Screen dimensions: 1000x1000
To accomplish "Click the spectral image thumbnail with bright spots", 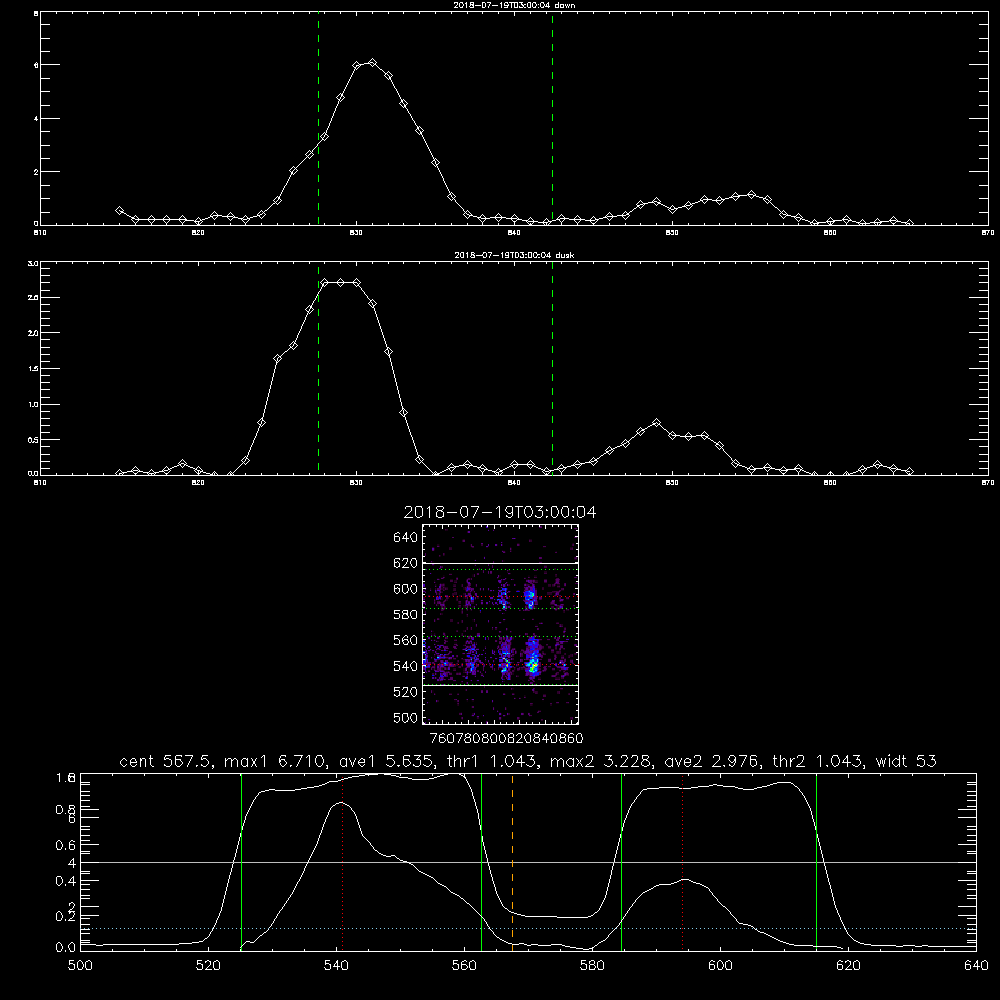I will point(500,624).
